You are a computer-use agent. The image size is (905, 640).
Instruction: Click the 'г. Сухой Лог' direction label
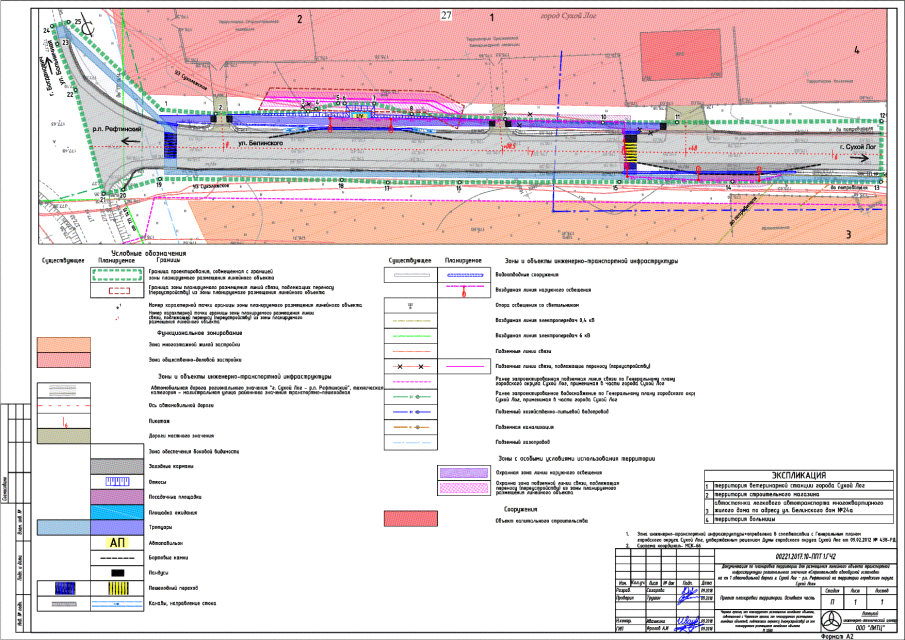click(857, 146)
